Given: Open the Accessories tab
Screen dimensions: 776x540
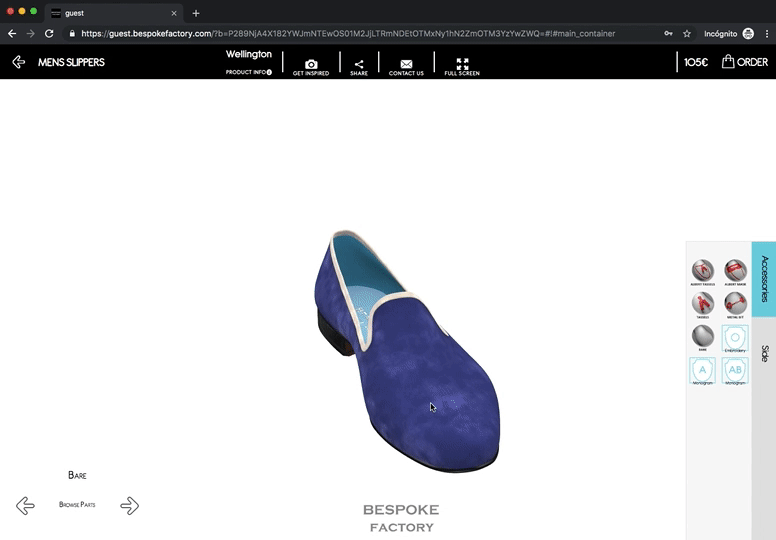Looking at the screenshot, I should [x=764, y=279].
